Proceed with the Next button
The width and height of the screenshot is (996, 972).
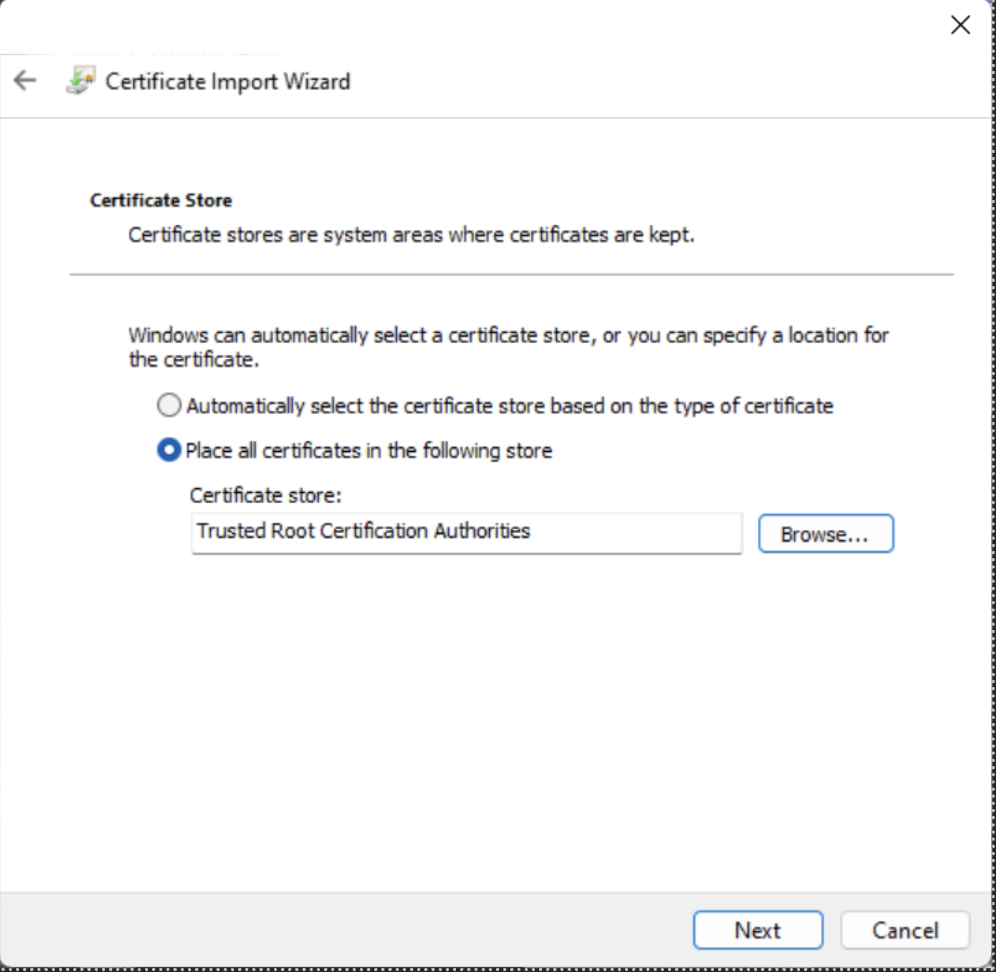click(757, 930)
